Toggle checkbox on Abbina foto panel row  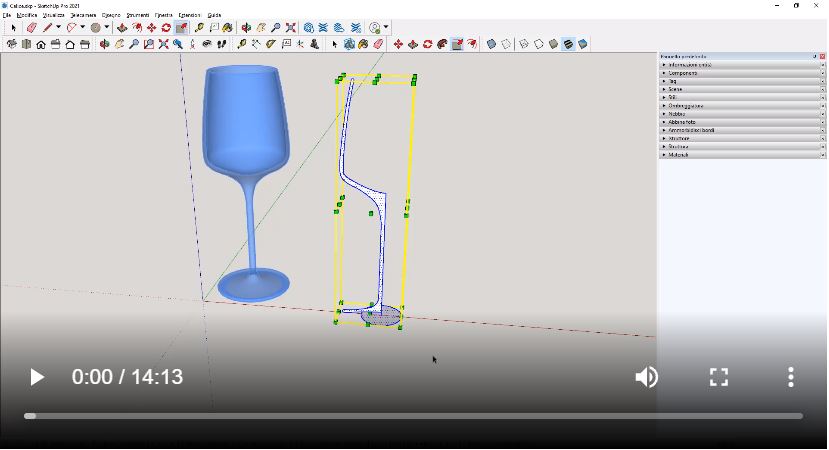823,122
